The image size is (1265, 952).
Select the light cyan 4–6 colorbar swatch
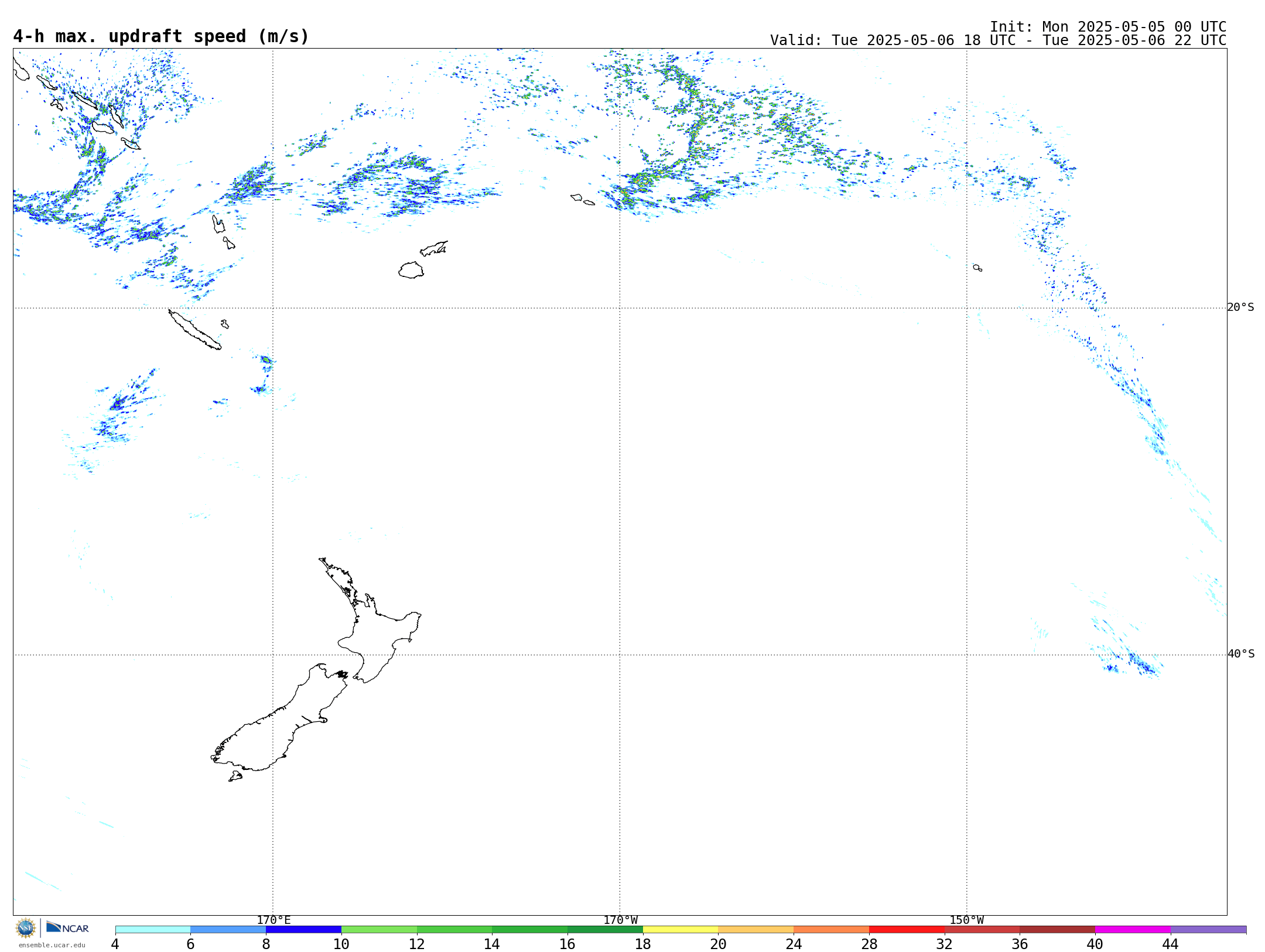(153, 929)
